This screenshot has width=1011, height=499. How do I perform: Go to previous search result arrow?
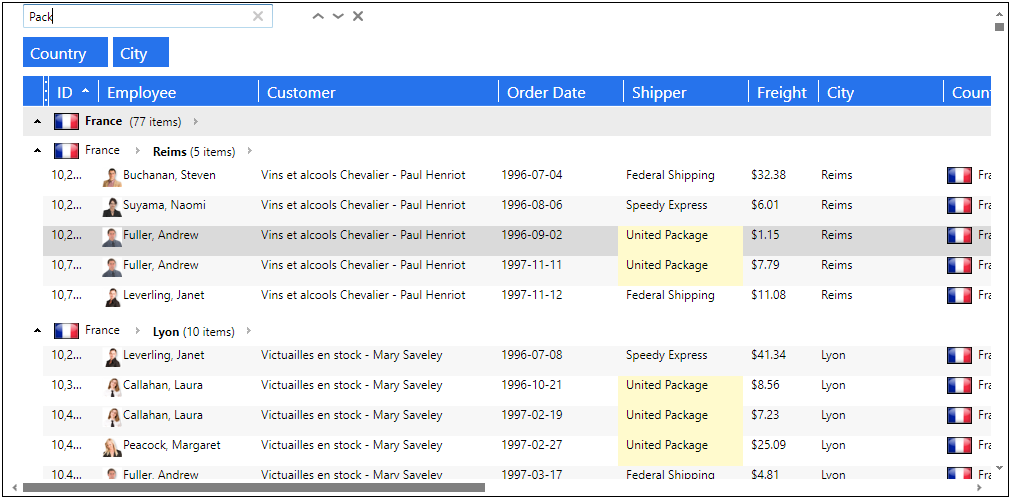point(318,16)
